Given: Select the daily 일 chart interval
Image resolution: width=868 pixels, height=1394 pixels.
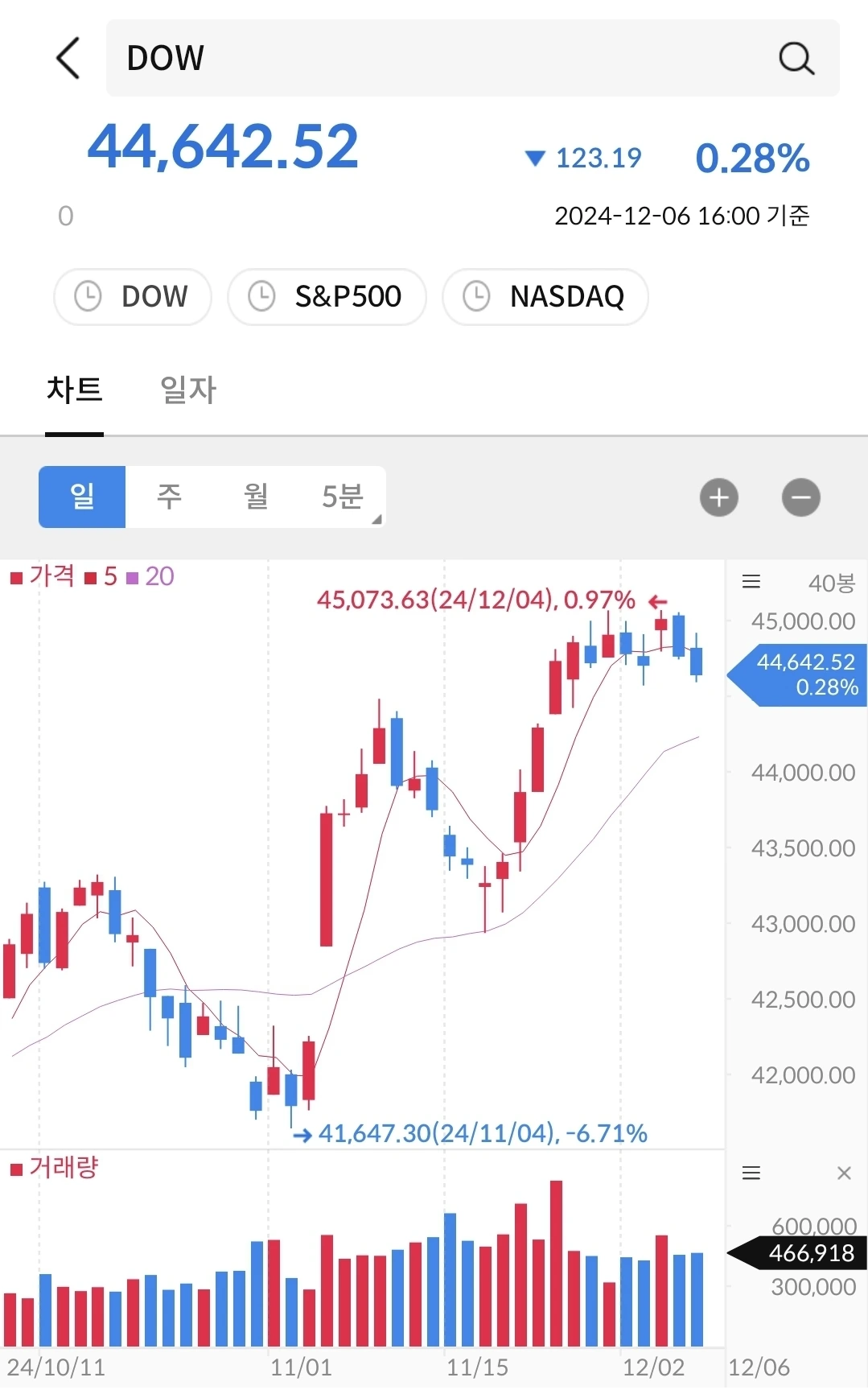Looking at the screenshot, I should 82,497.
